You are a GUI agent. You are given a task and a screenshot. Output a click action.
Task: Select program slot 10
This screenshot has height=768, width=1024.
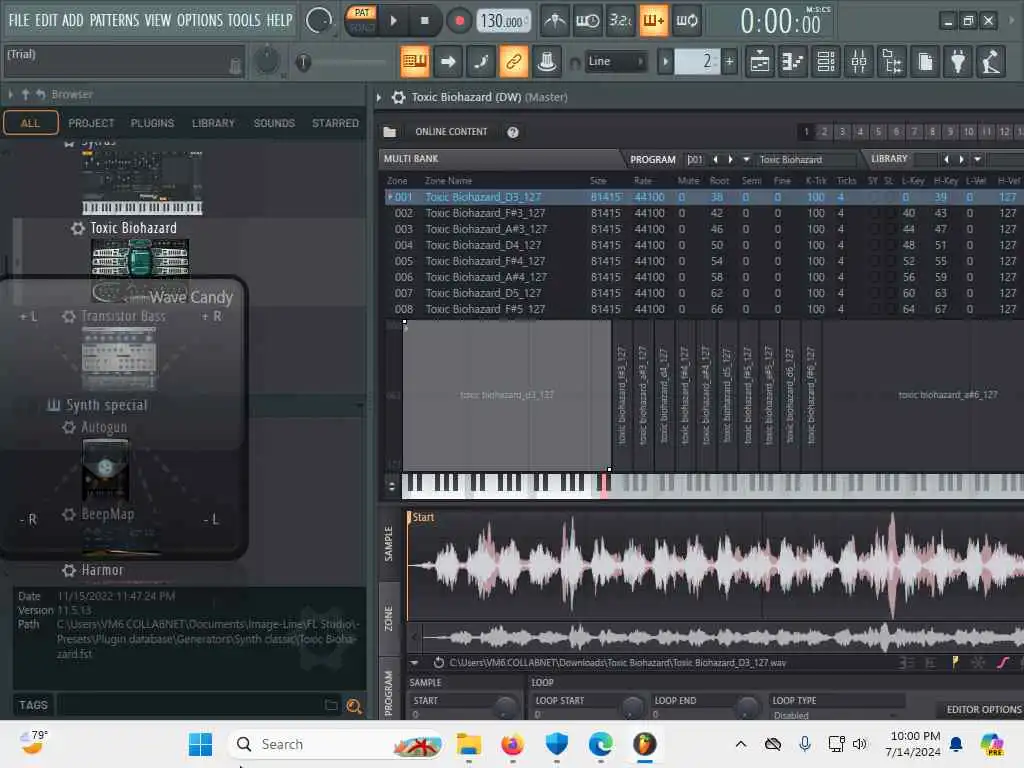[x=968, y=132]
